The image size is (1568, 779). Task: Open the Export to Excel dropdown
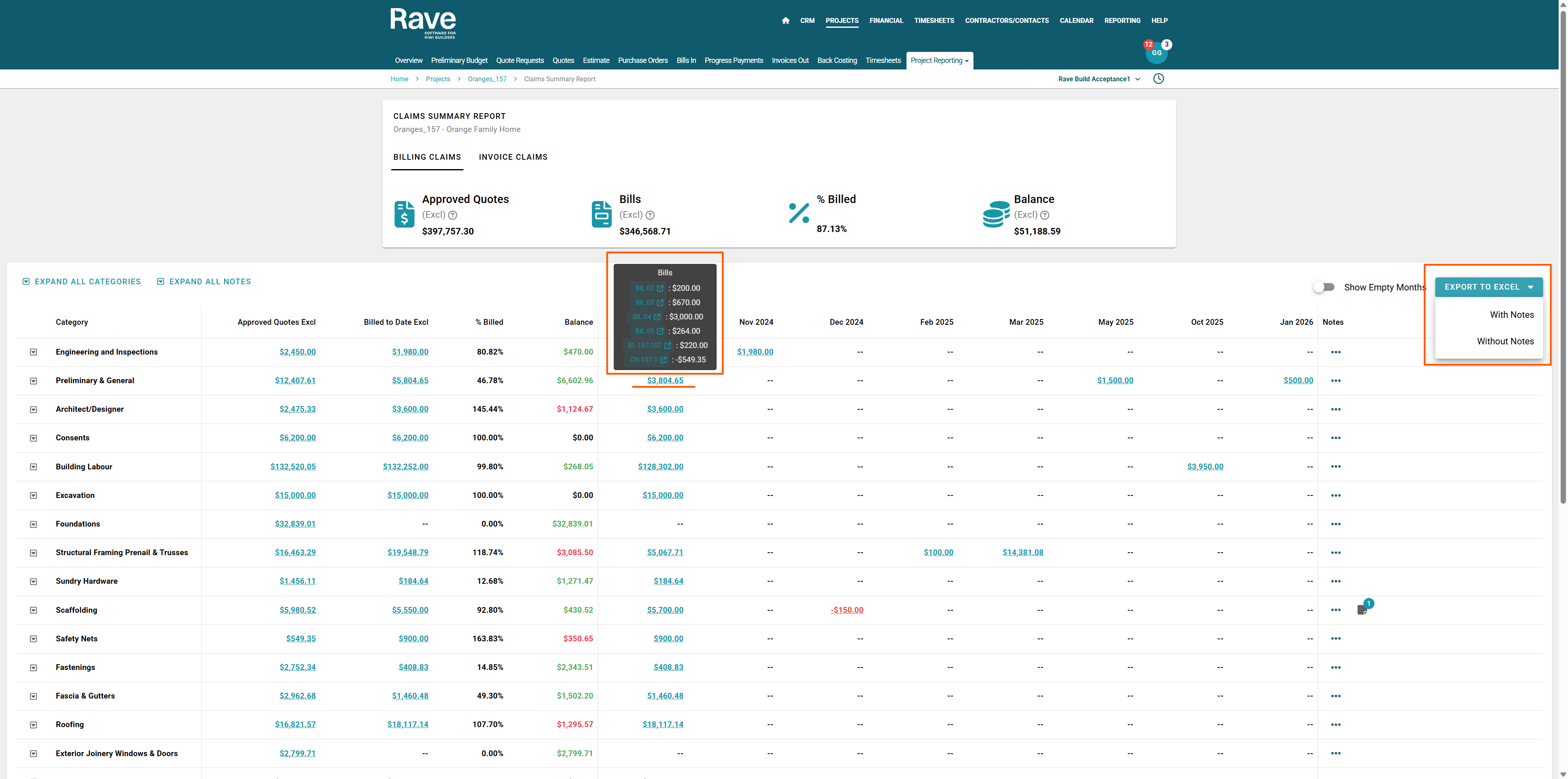tap(1488, 287)
